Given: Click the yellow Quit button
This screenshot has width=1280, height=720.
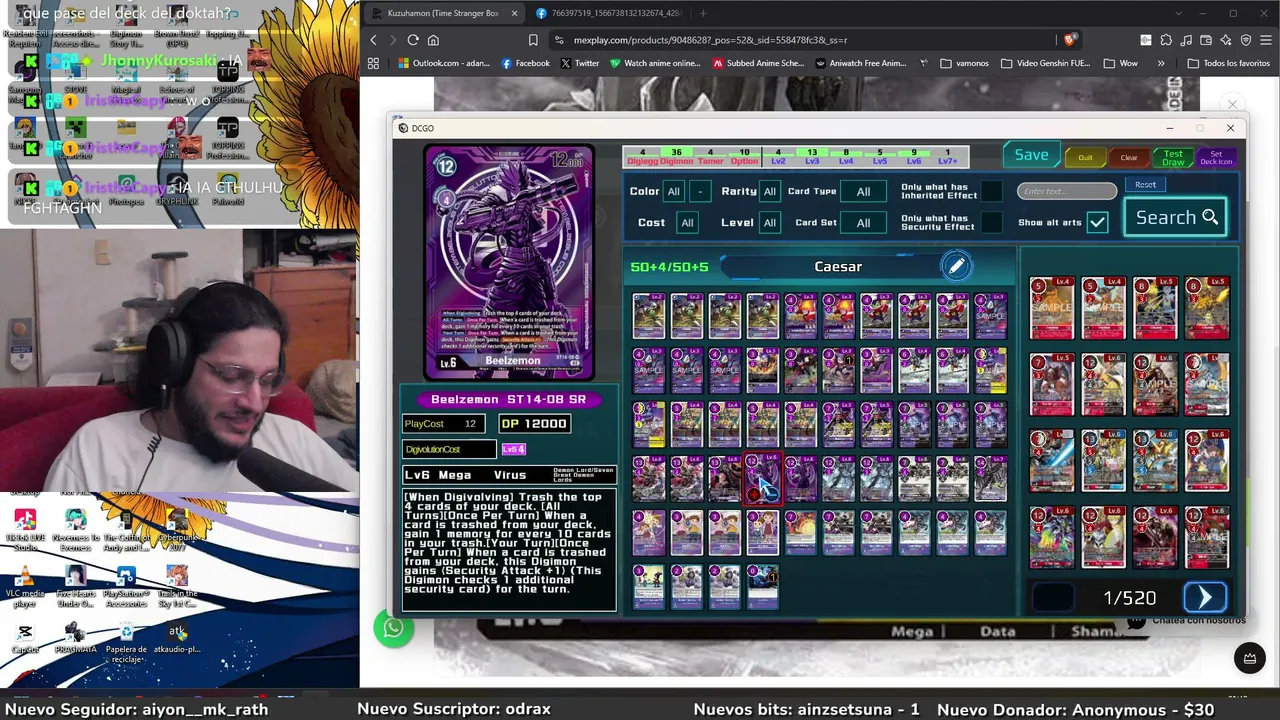Looking at the screenshot, I should coord(1085,157).
